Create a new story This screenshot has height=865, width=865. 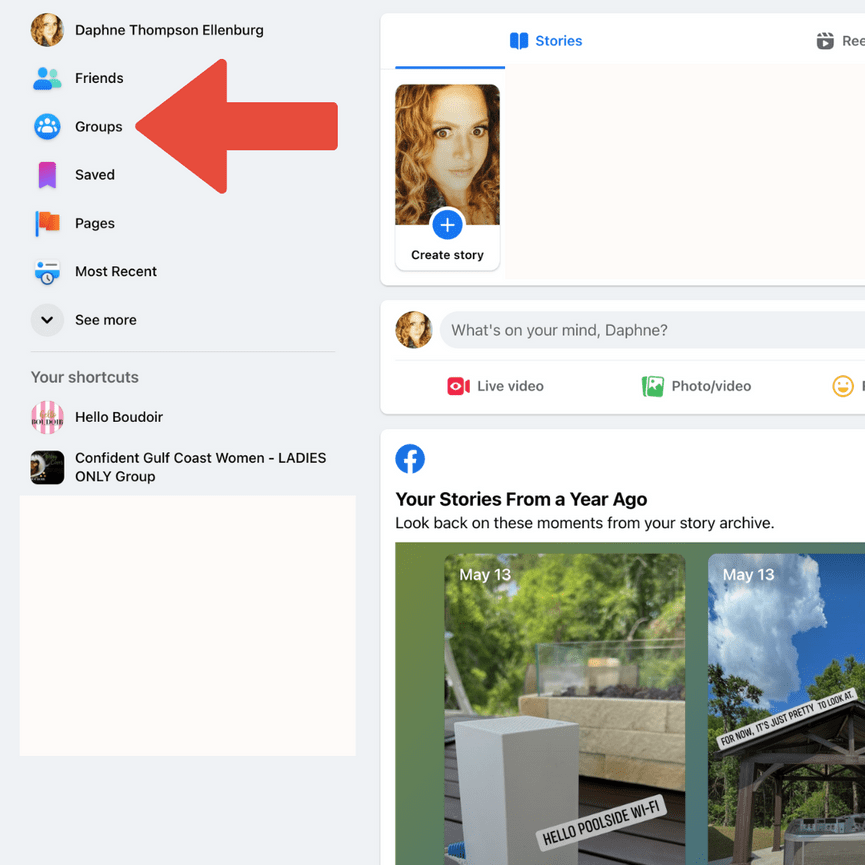click(x=447, y=226)
